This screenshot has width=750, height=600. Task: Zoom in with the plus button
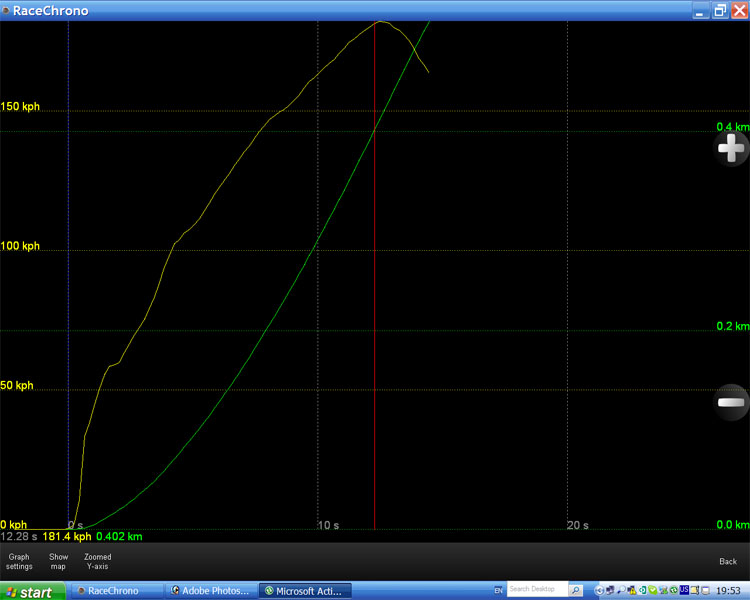731,148
